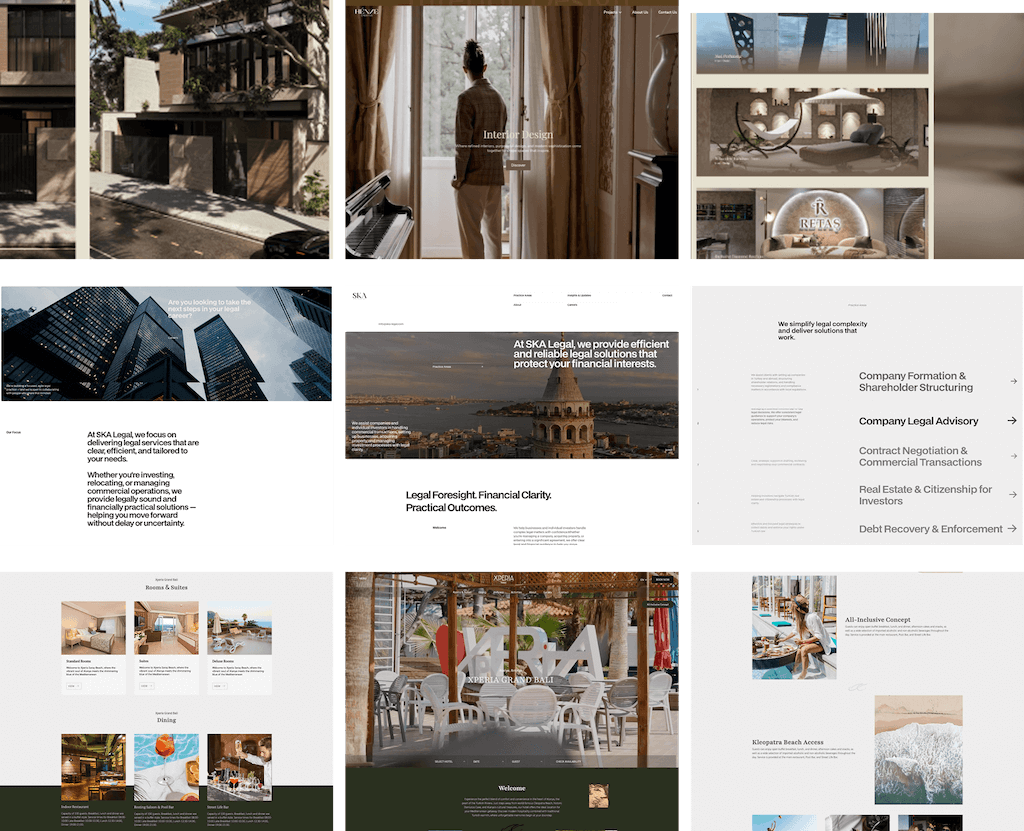Expand the Projects dropdown in the Henze navigation

tap(611, 12)
